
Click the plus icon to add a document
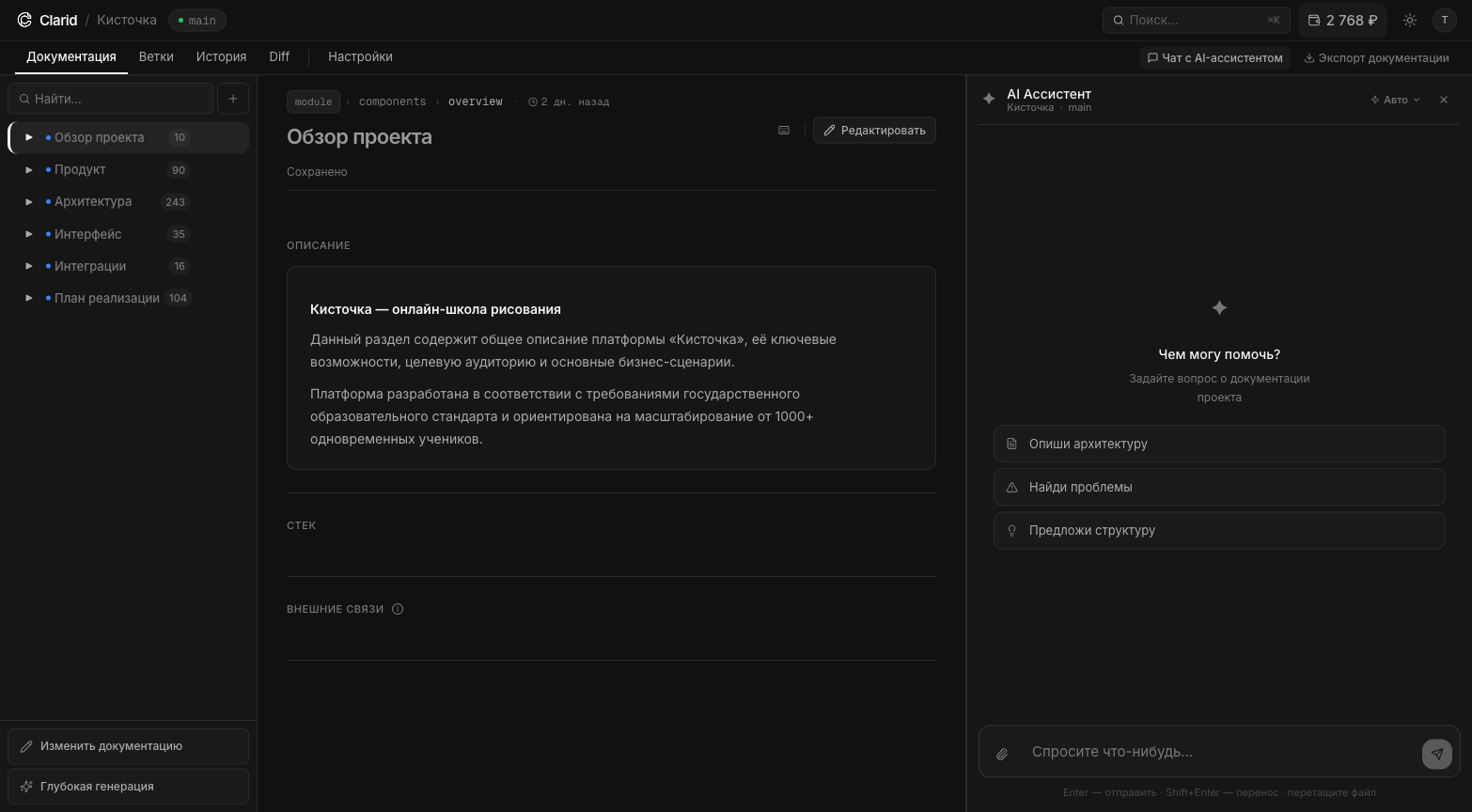coord(232,98)
